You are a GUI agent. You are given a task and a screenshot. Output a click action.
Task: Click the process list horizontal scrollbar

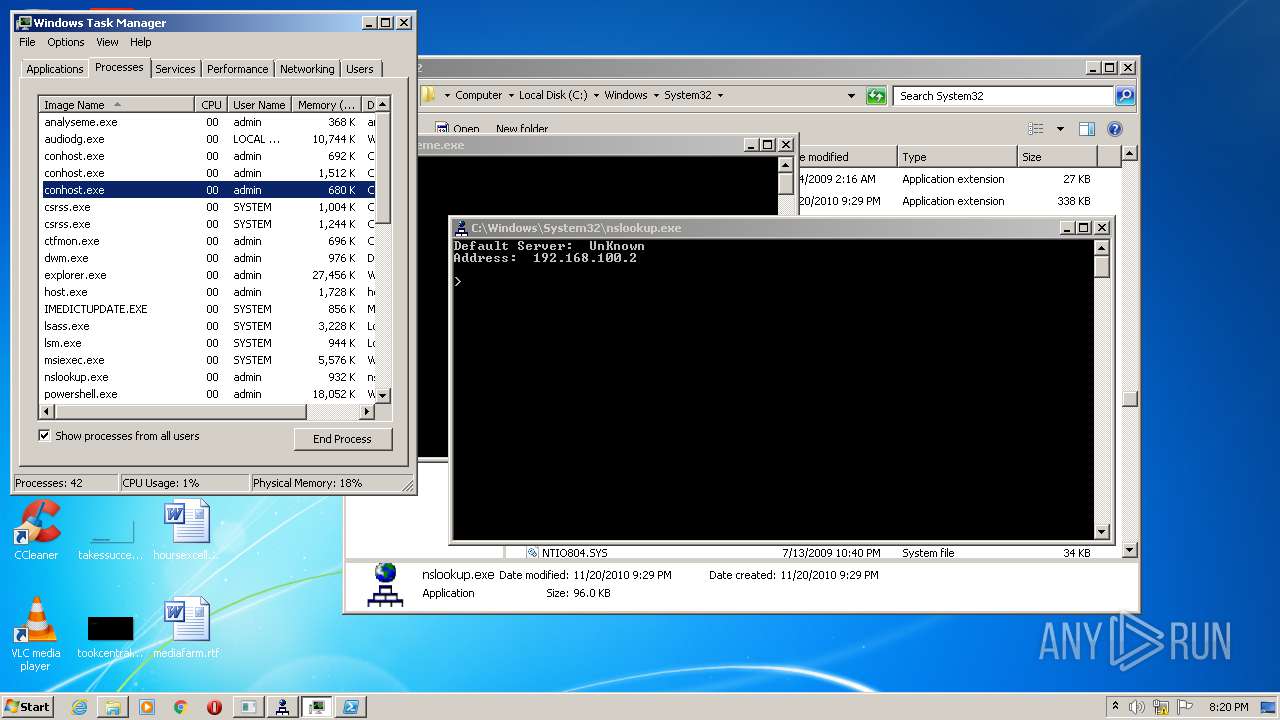pos(206,412)
